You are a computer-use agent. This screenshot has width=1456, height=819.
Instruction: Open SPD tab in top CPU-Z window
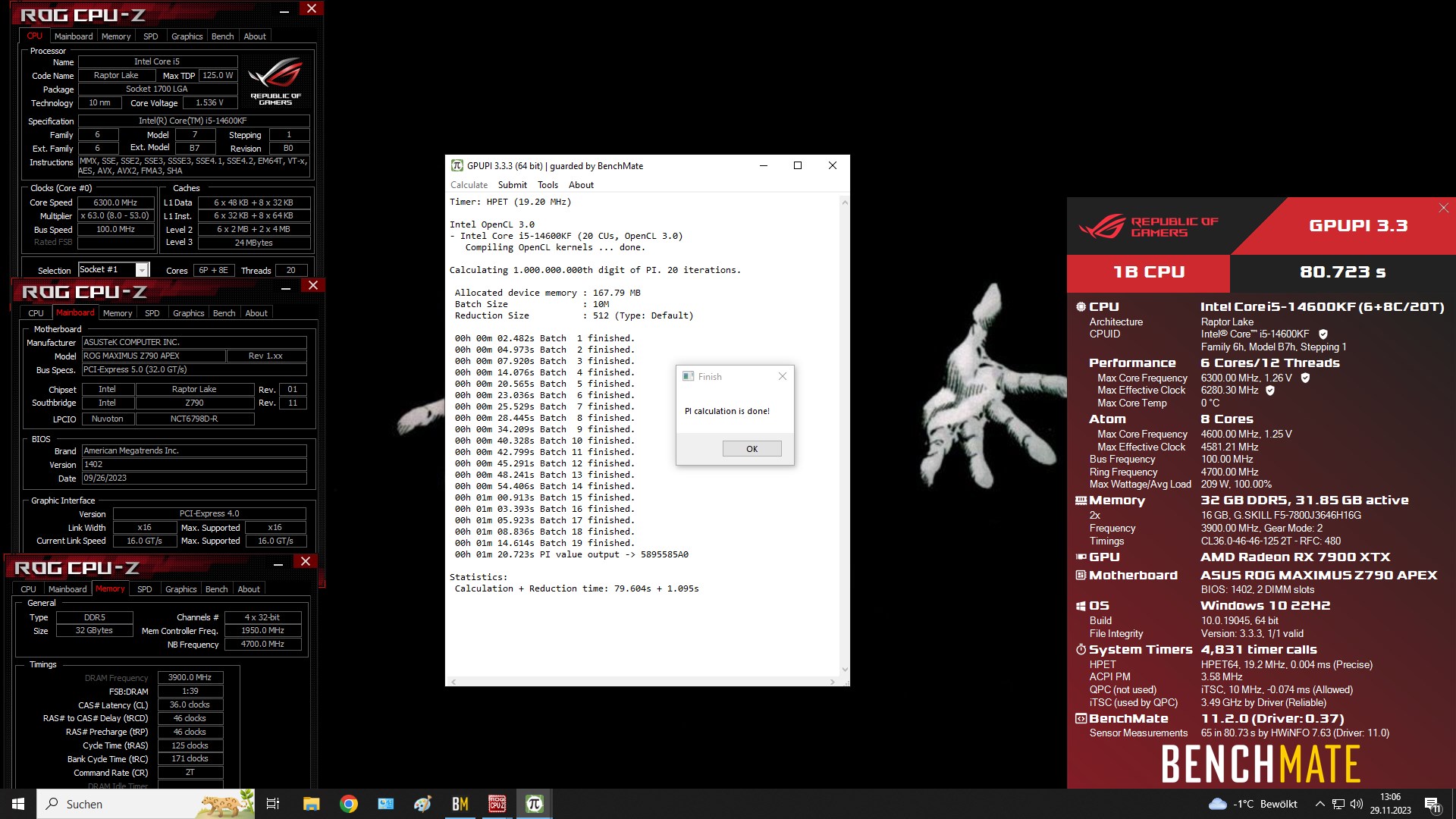click(151, 36)
